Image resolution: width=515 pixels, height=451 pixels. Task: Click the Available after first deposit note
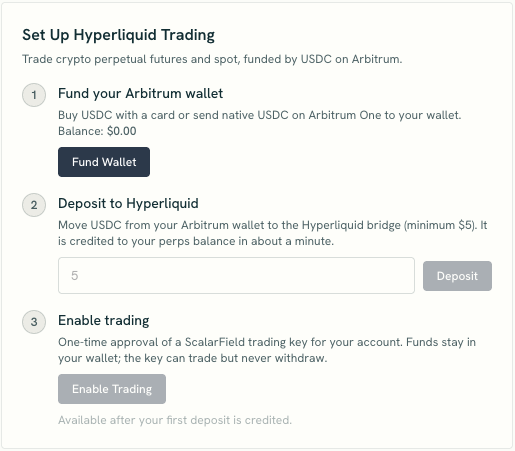(175, 420)
